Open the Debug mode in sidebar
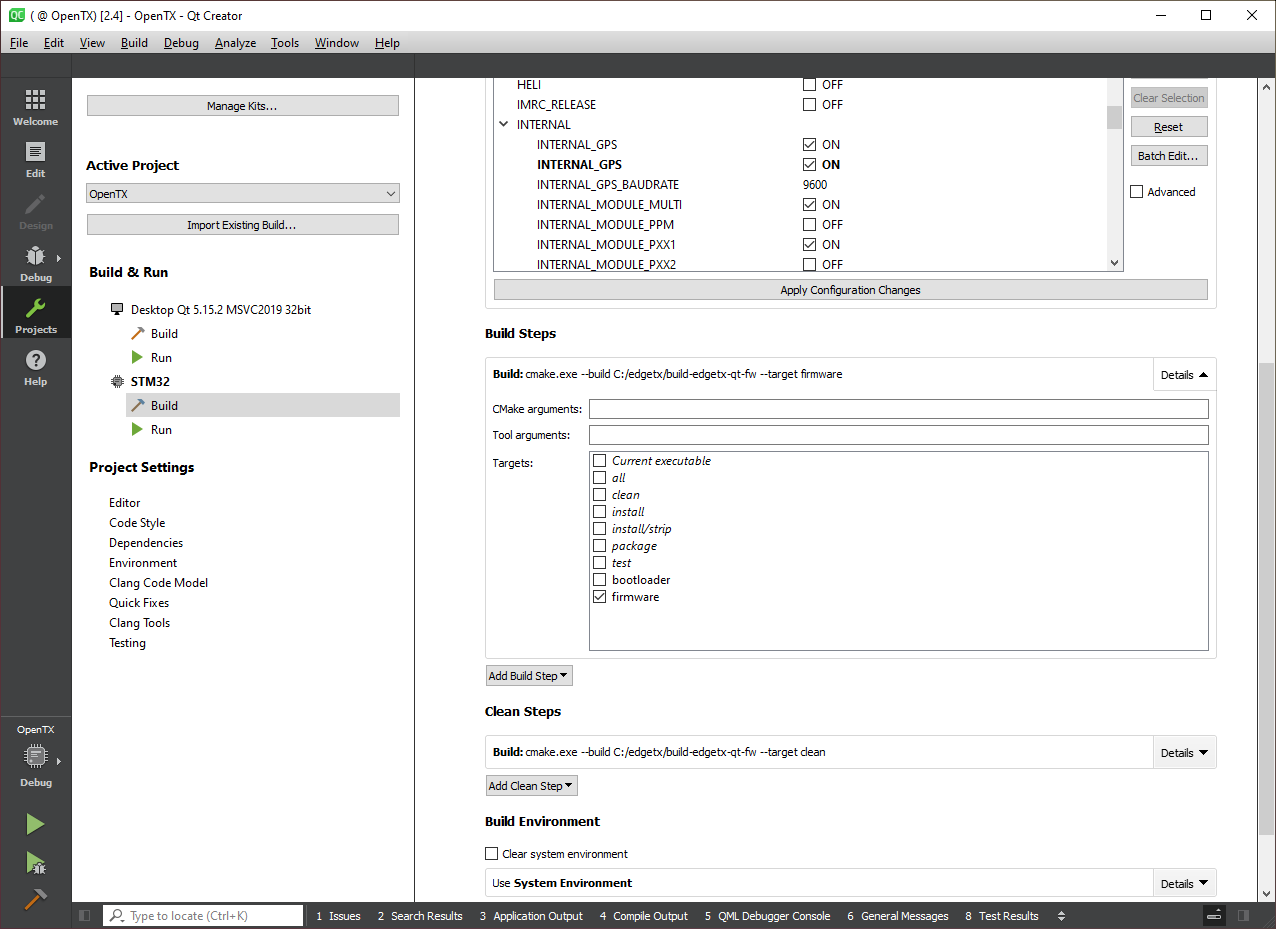The width and height of the screenshot is (1276, 929). point(35,264)
